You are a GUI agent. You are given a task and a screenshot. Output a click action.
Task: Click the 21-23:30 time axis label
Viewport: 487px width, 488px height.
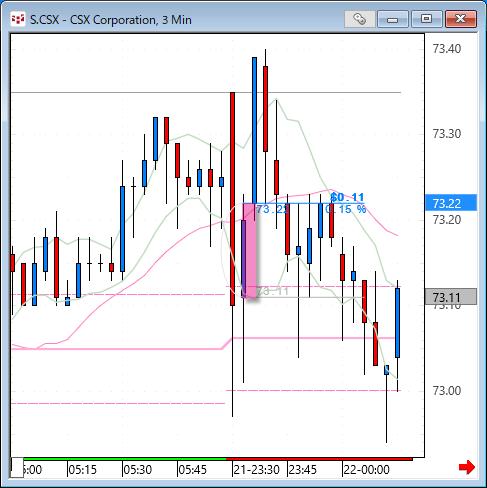(256, 470)
